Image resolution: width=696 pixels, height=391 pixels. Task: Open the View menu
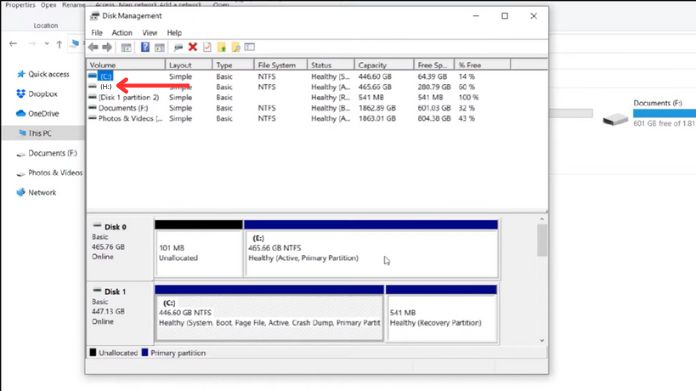(x=150, y=33)
